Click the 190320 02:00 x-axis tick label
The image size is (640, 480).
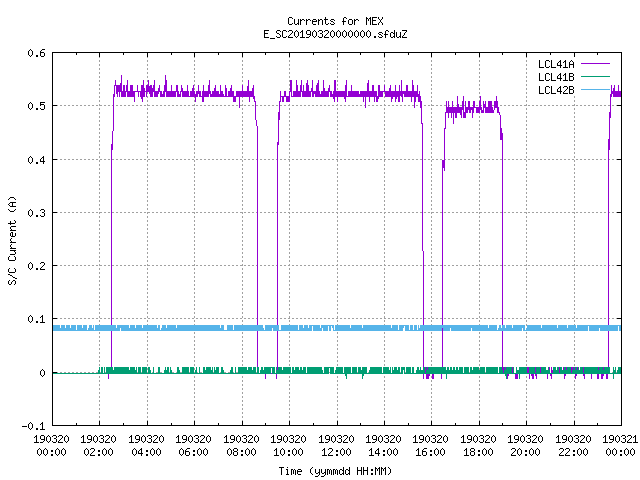point(98,446)
